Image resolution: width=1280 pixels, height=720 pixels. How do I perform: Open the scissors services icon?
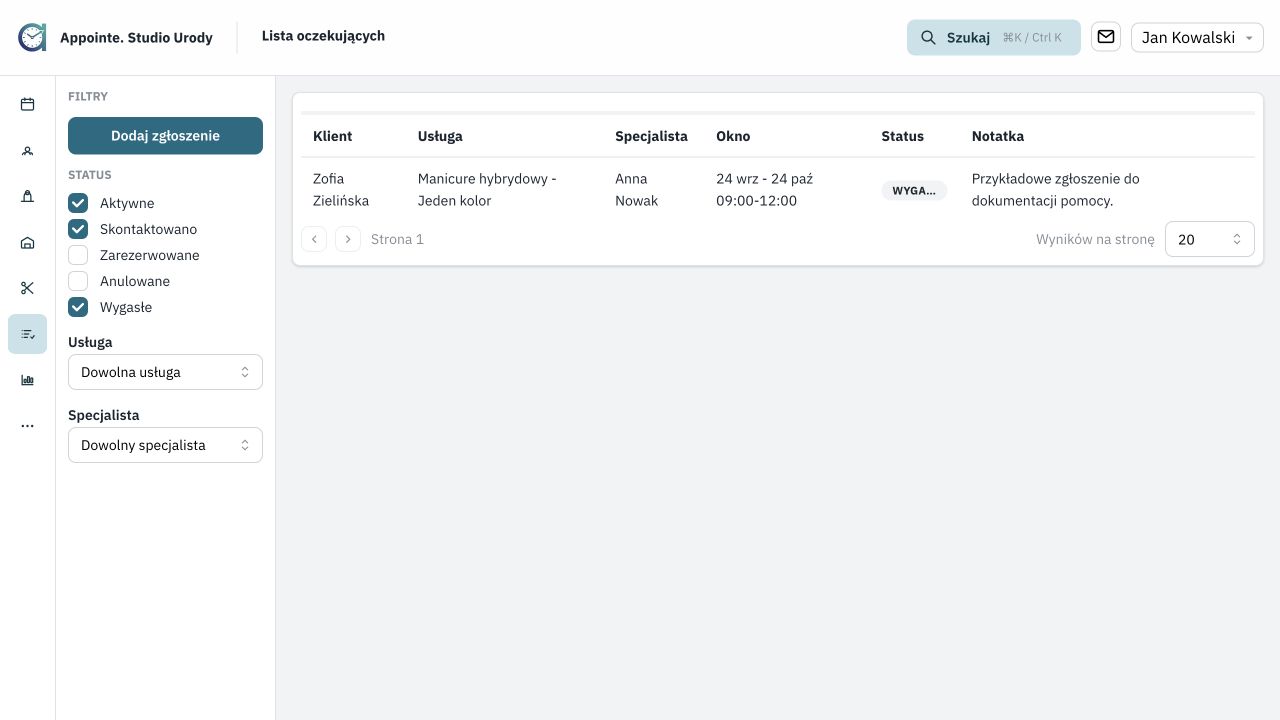(27, 288)
